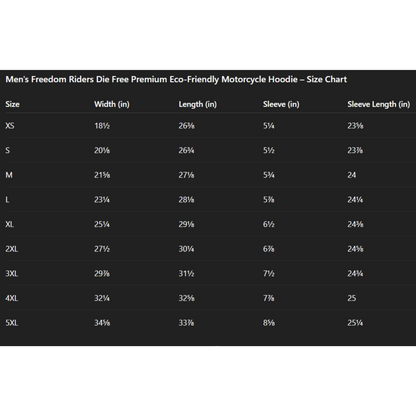
Task: Click the XS size row label
Action: point(10,126)
